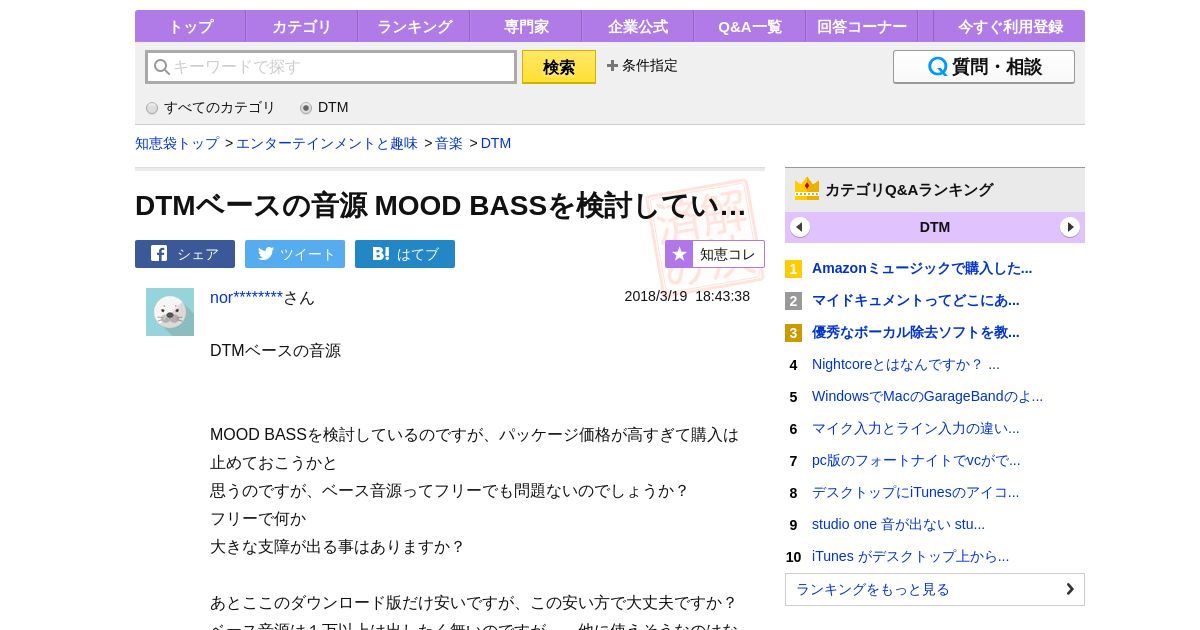Open the 専門家 navigation tab
This screenshot has height=630, width=1200.
coord(526,27)
